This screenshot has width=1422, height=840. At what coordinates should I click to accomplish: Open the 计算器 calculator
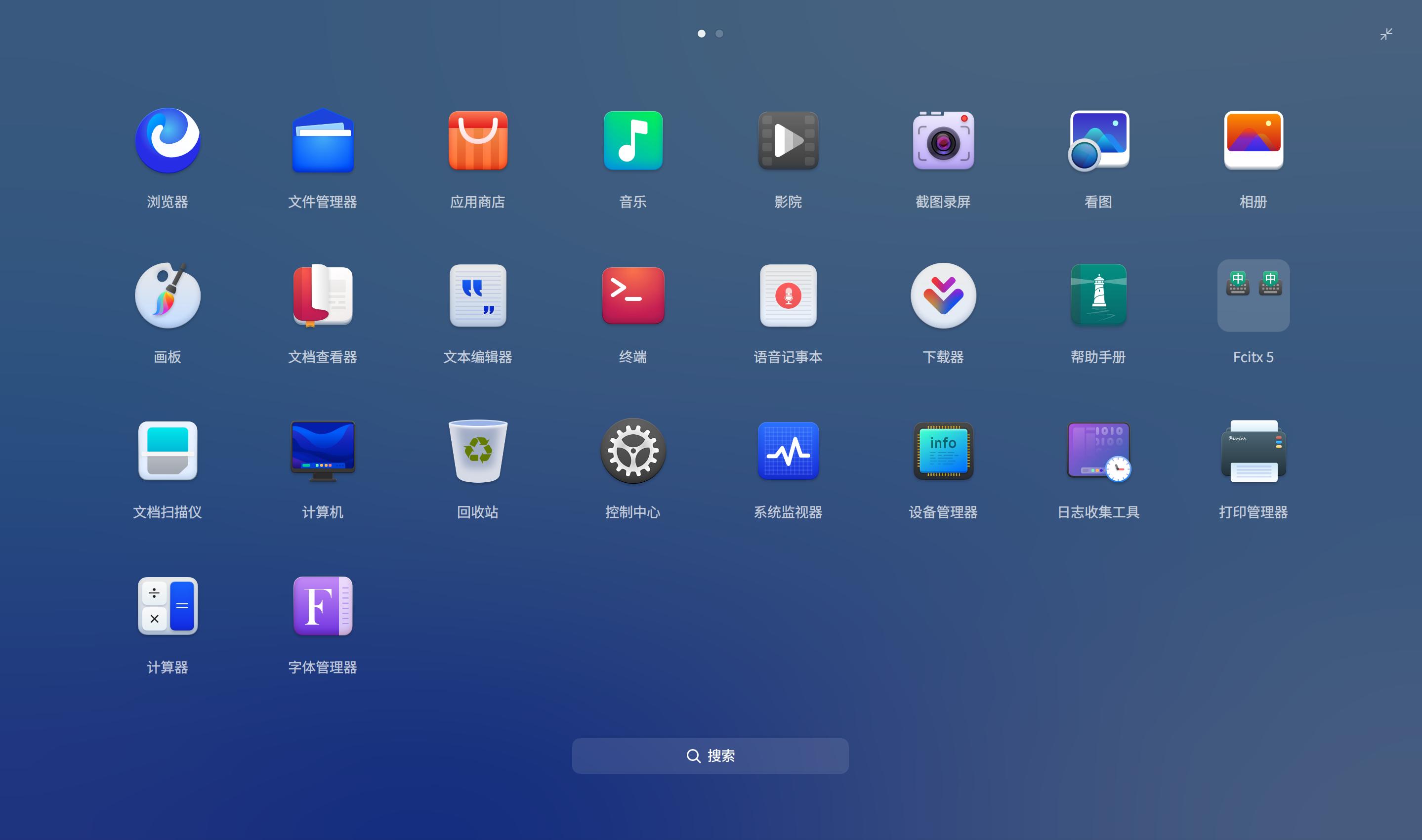(x=167, y=606)
